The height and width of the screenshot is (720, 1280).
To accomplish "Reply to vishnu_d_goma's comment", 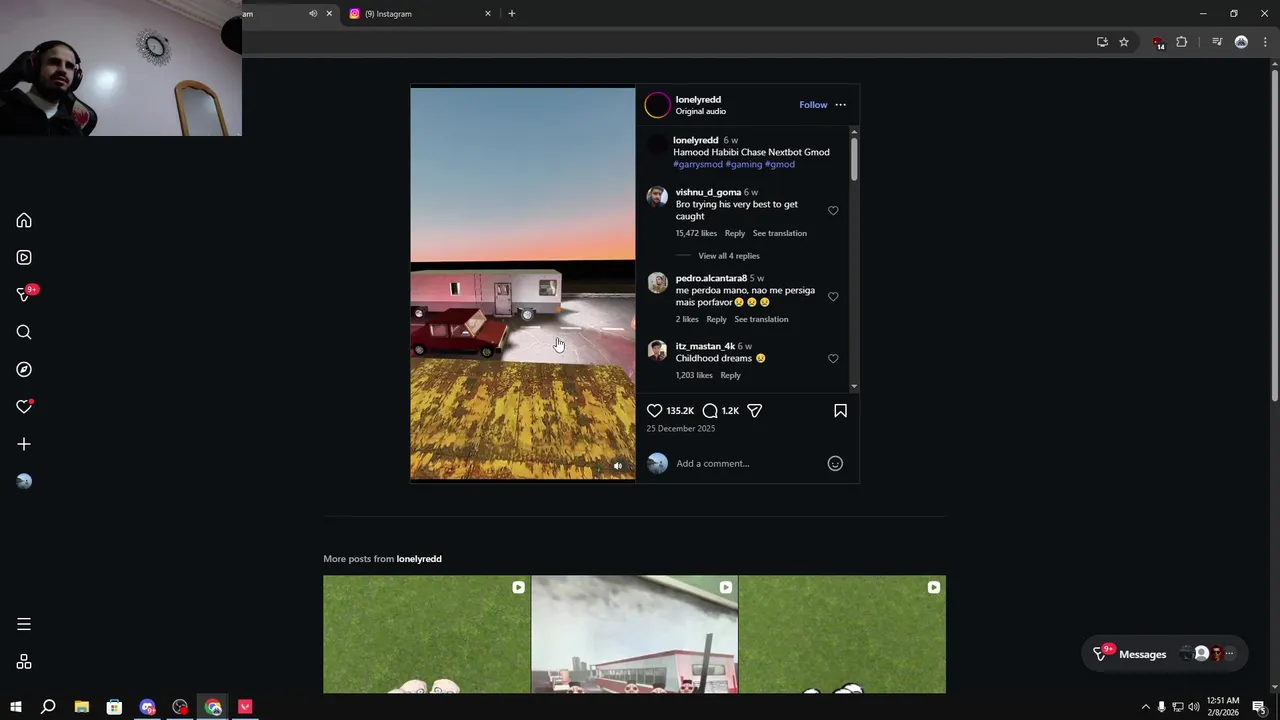I will [x=735, y=233].
